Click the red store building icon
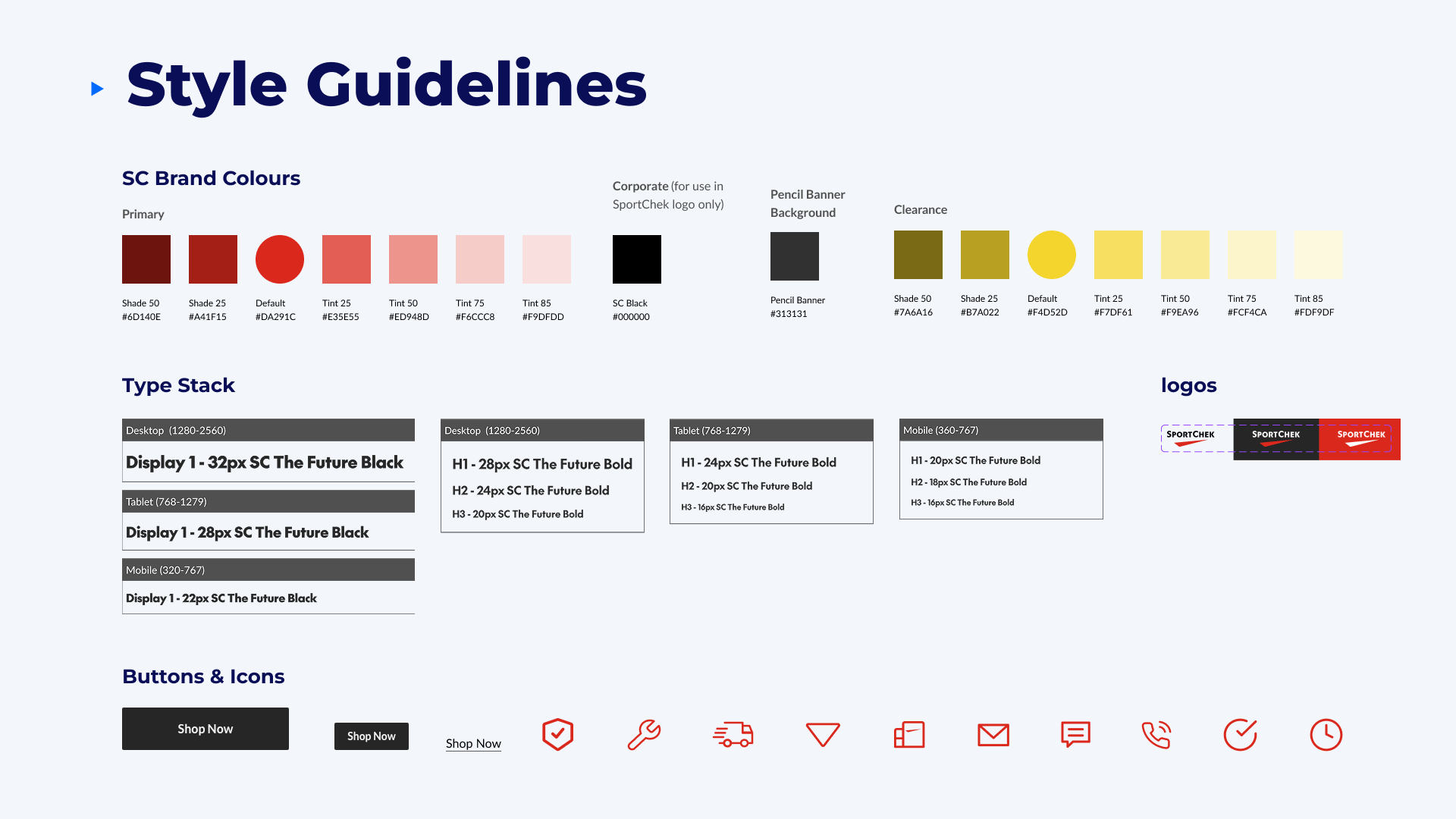Image resolution: width=1456 pixels, height=819 pixels. (x=909, y=735)
